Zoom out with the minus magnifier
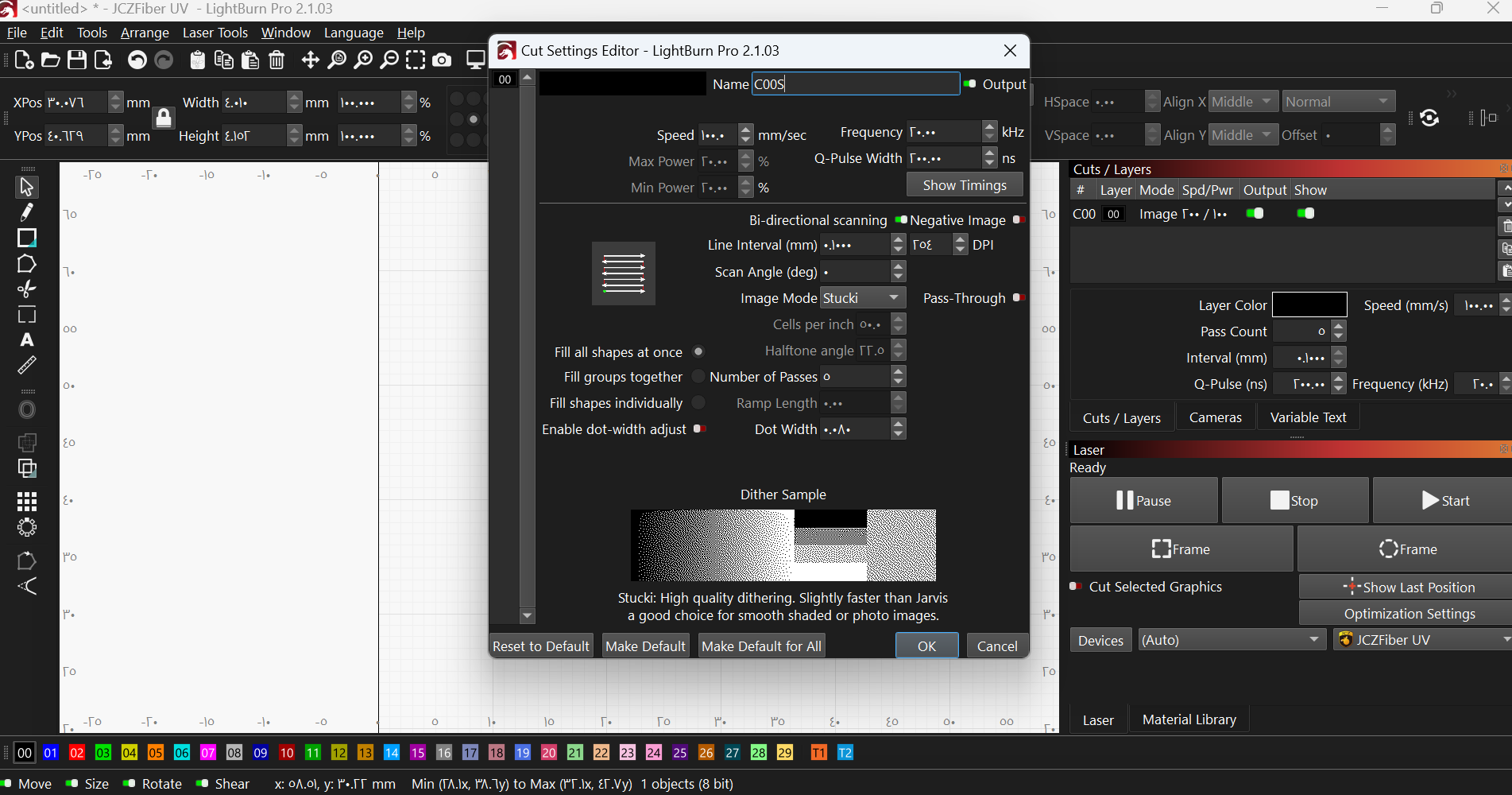 pyautogui.click(x=389, y=60)
